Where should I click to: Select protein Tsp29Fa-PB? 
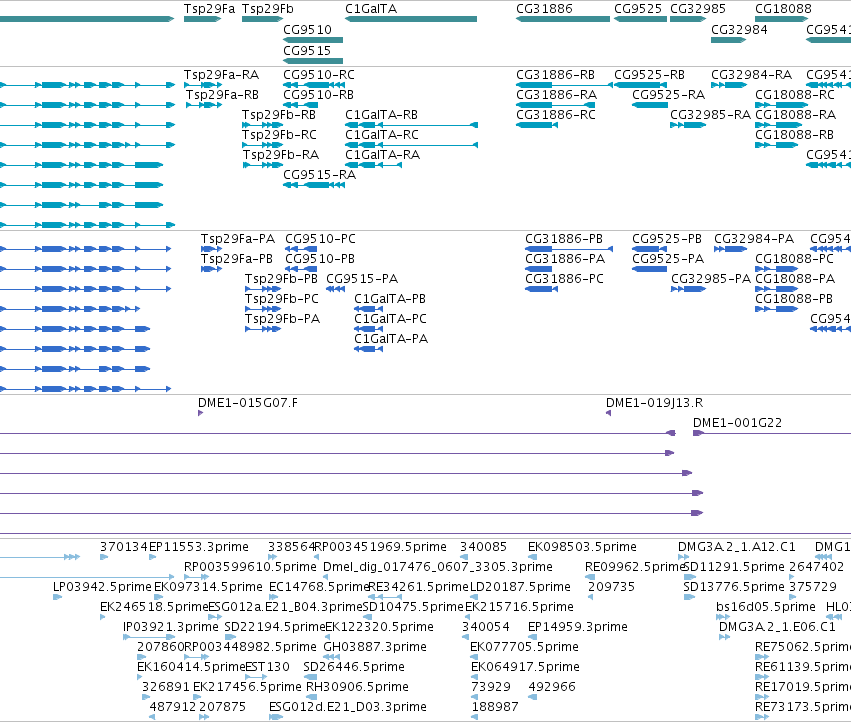(237, 259)
